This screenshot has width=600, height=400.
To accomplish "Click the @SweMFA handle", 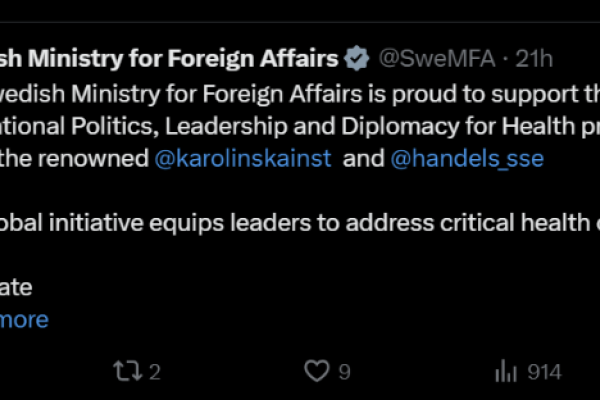I will click(434, 57).
